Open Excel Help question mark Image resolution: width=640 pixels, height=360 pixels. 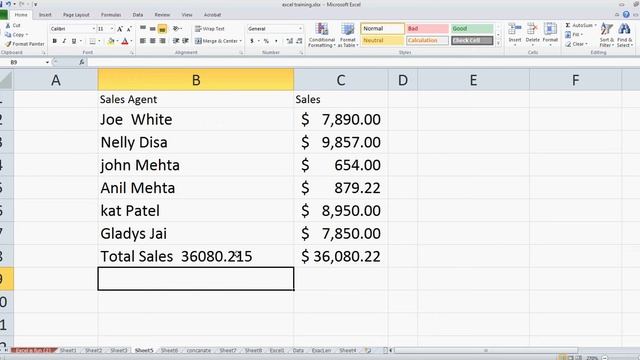click(626, 15)
